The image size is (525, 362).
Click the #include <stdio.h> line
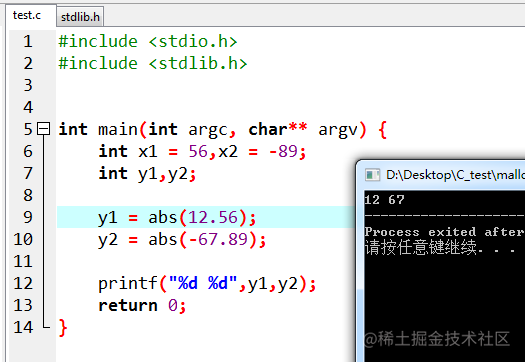point(148,42)
